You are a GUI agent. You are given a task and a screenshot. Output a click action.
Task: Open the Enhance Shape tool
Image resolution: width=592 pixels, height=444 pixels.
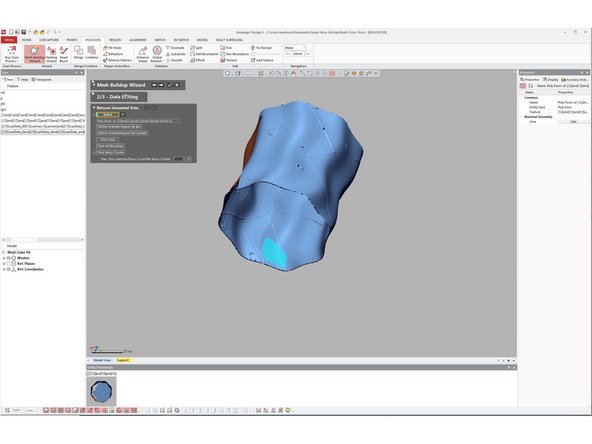pyautogui.click(x=143, y=54)
